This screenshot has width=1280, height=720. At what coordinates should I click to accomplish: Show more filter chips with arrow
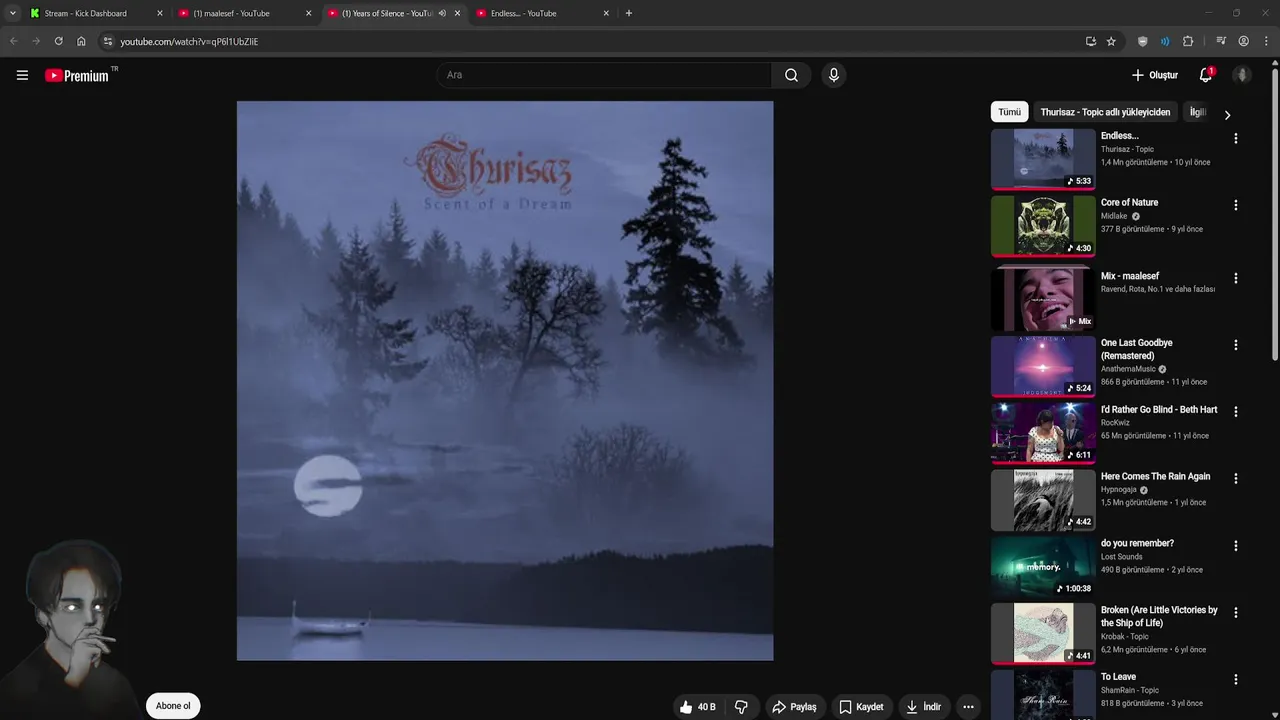pyautogui.click(x=1227, y=115)
